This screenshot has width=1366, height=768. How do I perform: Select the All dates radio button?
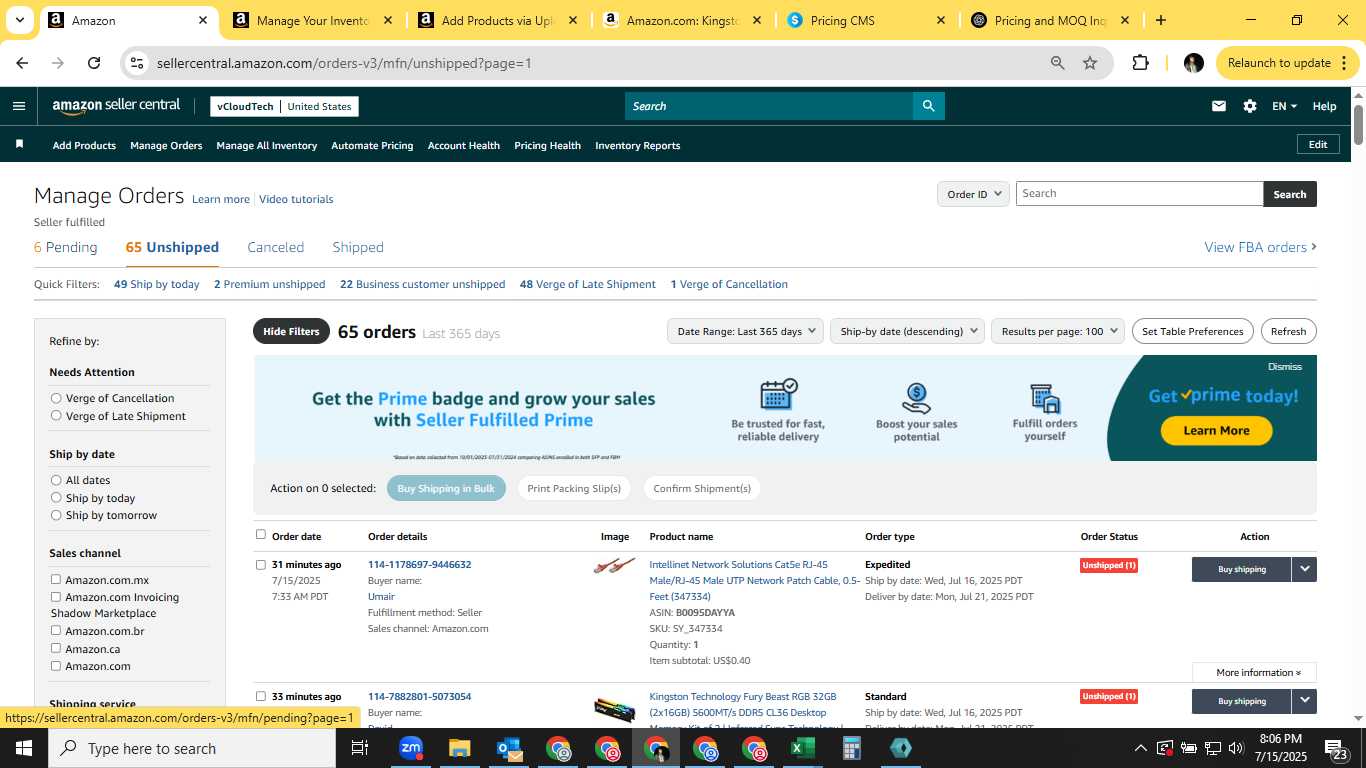(56, 480)
